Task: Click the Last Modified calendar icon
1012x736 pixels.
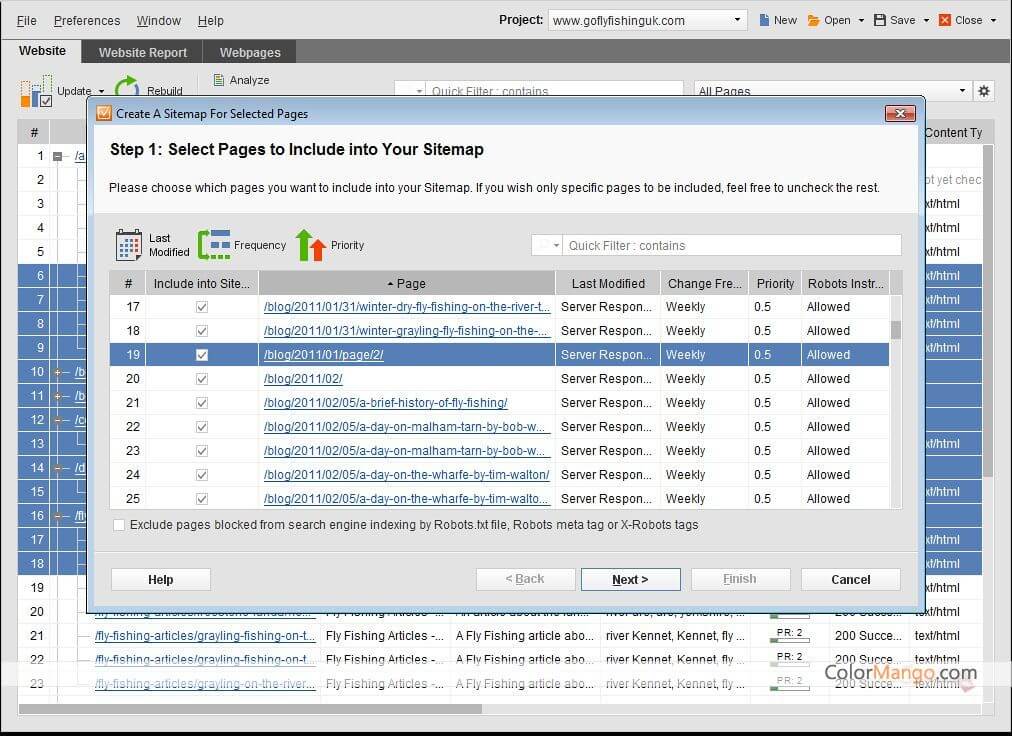Action: [x=129, y=245]
